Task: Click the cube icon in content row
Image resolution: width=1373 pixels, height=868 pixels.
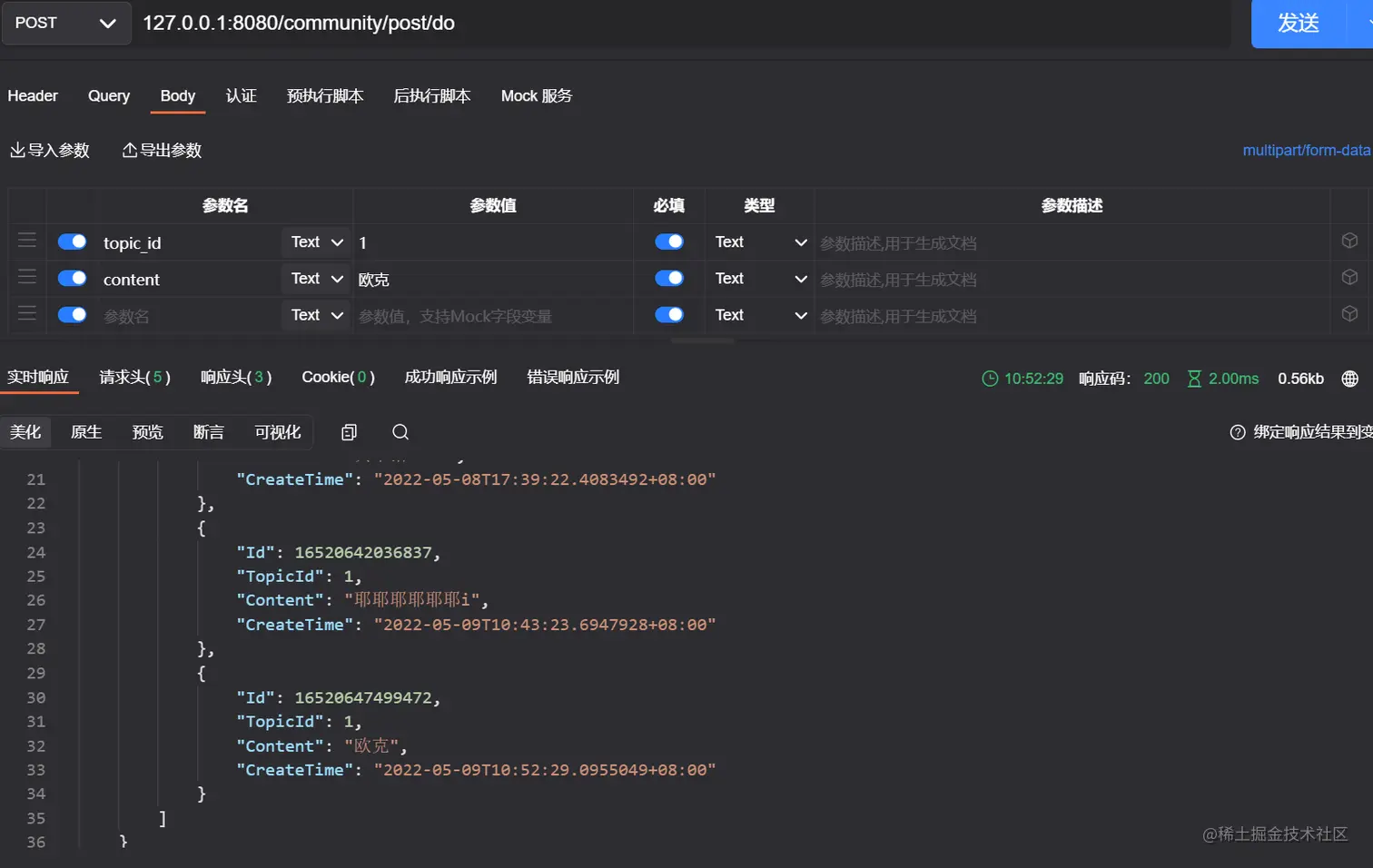Action: coord(1349,277)
